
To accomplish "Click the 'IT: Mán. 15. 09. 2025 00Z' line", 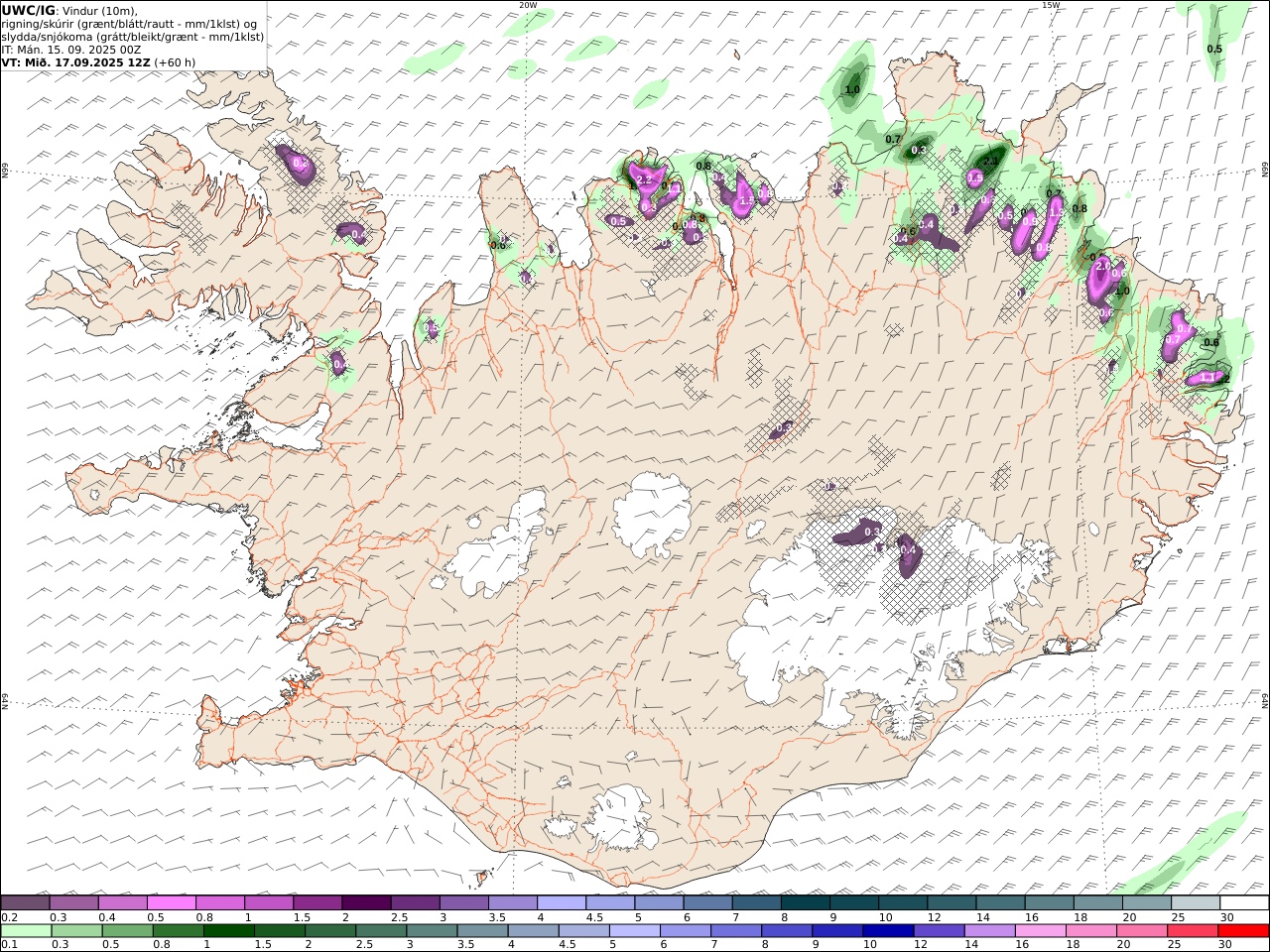I will pos(71,50).
